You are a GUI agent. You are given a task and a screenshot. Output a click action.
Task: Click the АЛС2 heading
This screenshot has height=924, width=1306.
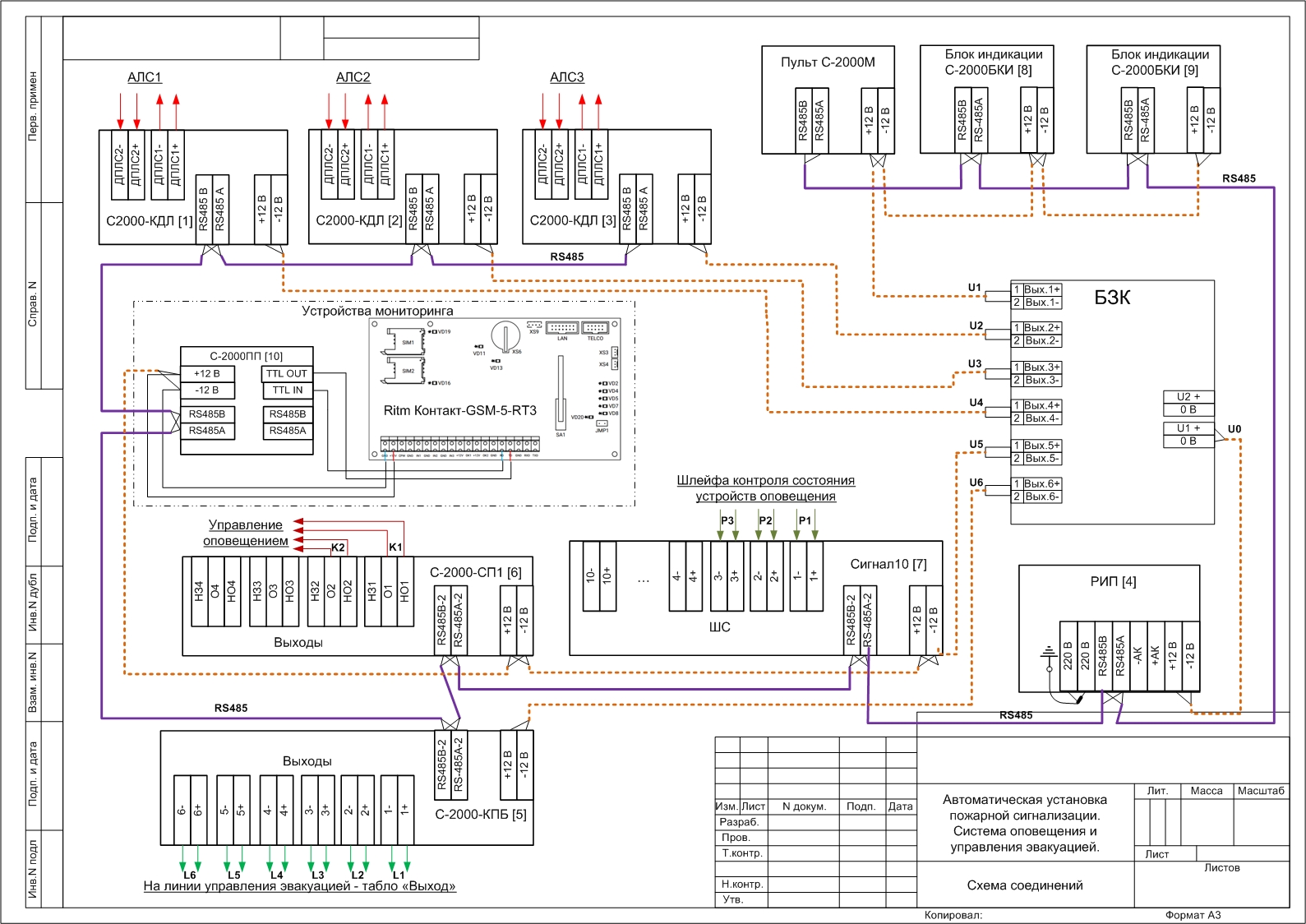pos(353,77)
